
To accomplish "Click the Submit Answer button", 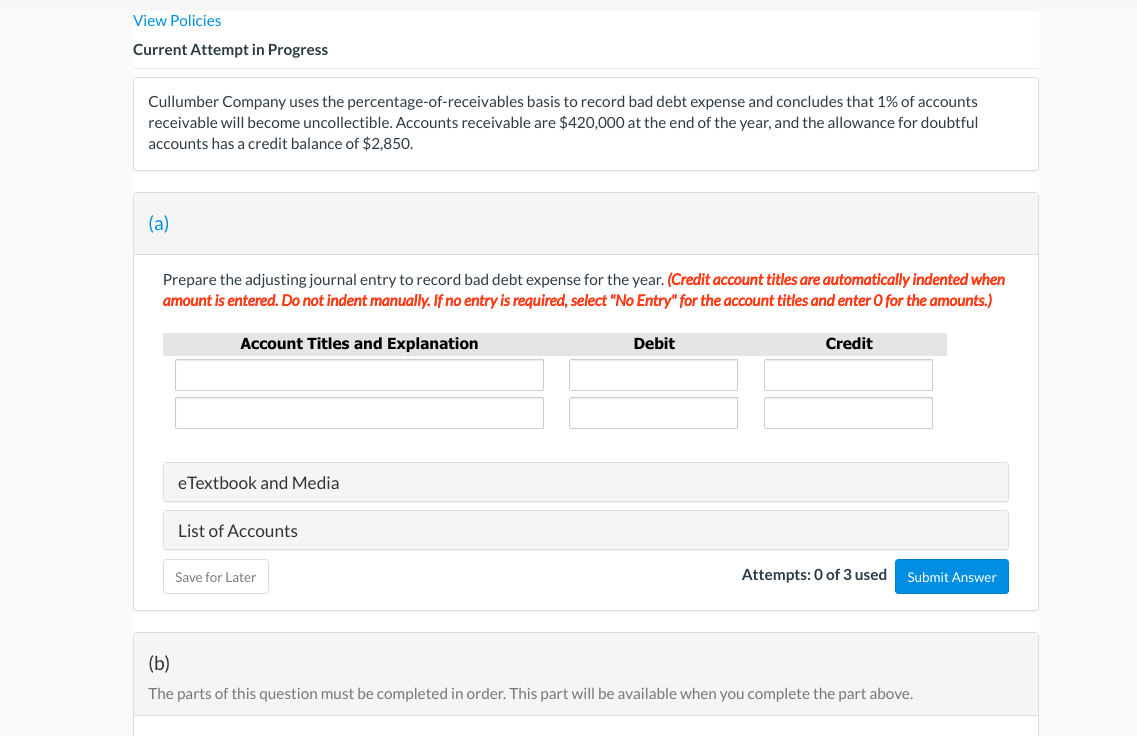I will [x=951, y=576].
